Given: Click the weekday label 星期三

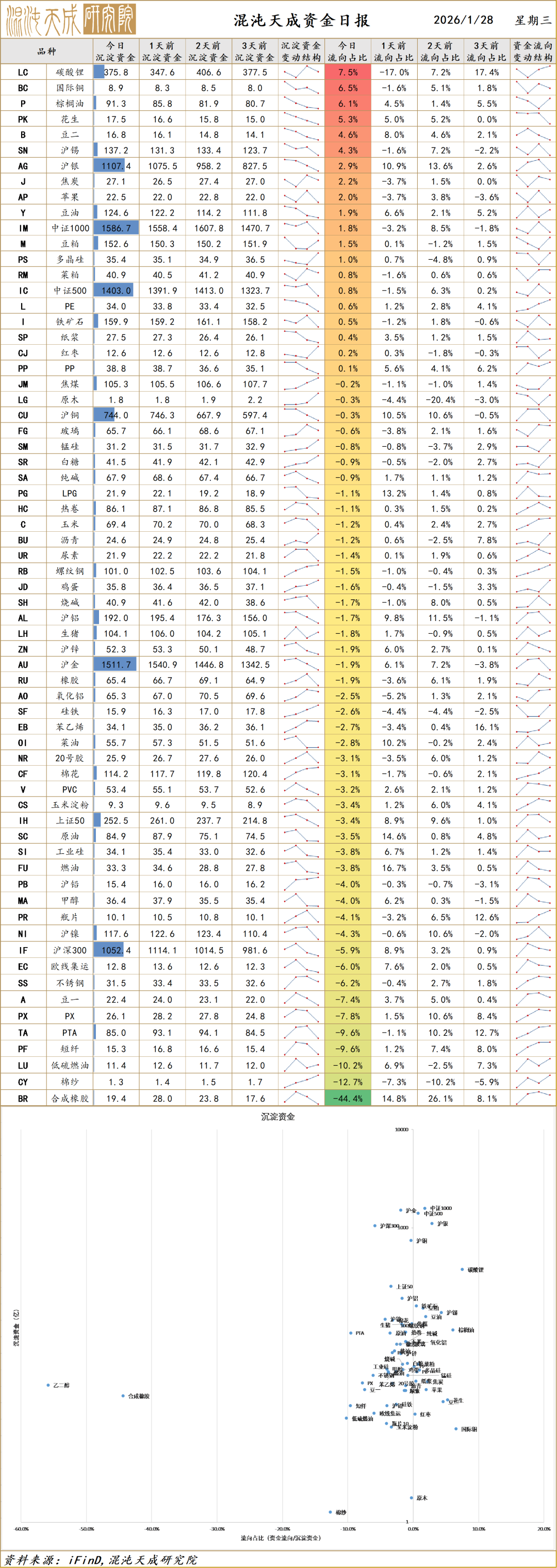Looking at the screenshot, I should pyautogui.click(x=533, y=20).
